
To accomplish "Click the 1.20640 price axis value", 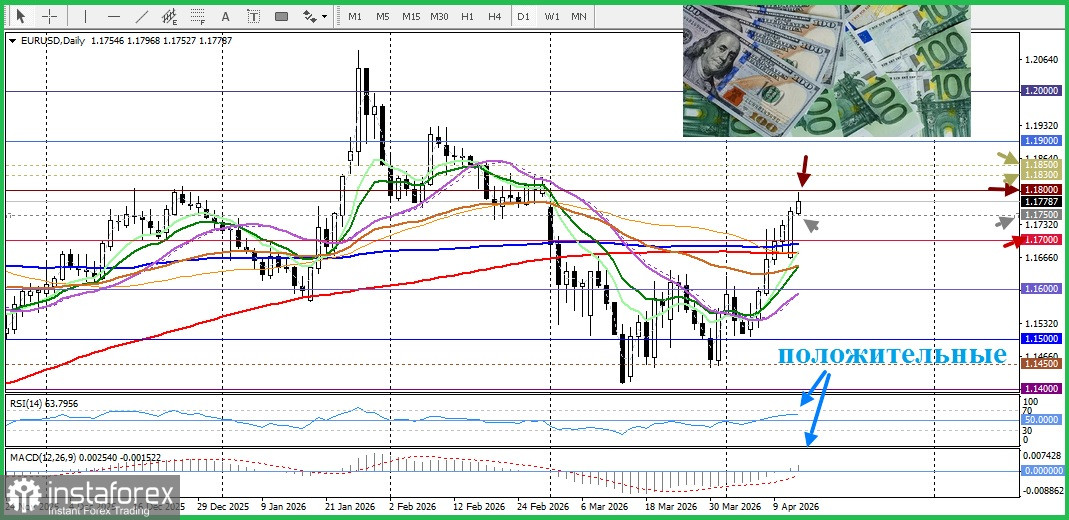I will tap(1042, 61).
